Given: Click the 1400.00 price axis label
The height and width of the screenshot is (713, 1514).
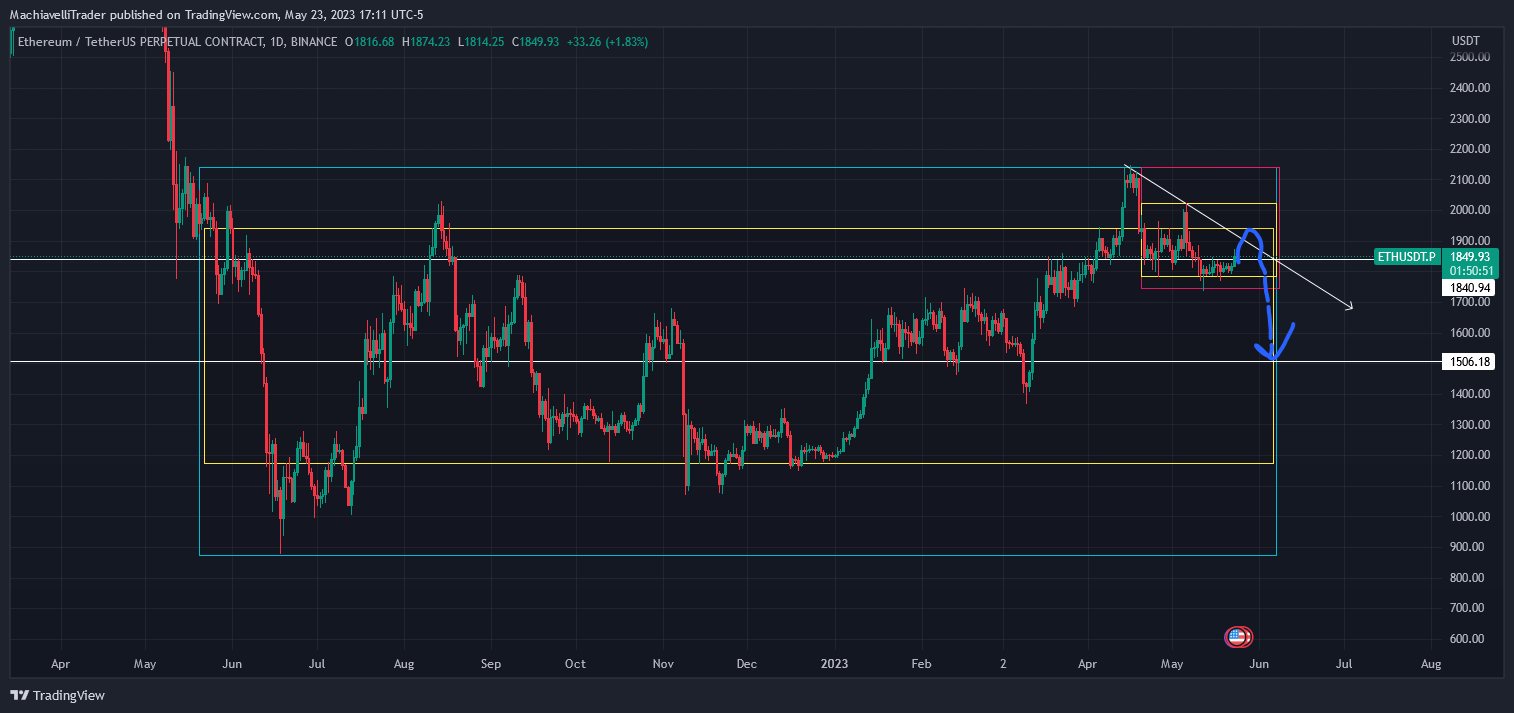Looking at the screenshot, I should tap(1470, 394).
